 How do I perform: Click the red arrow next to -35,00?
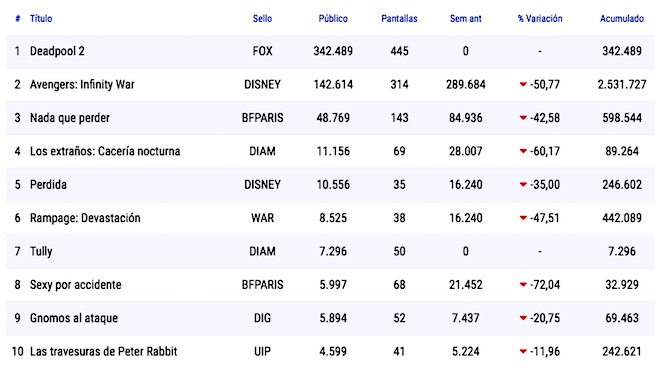(x=523, y=185)
